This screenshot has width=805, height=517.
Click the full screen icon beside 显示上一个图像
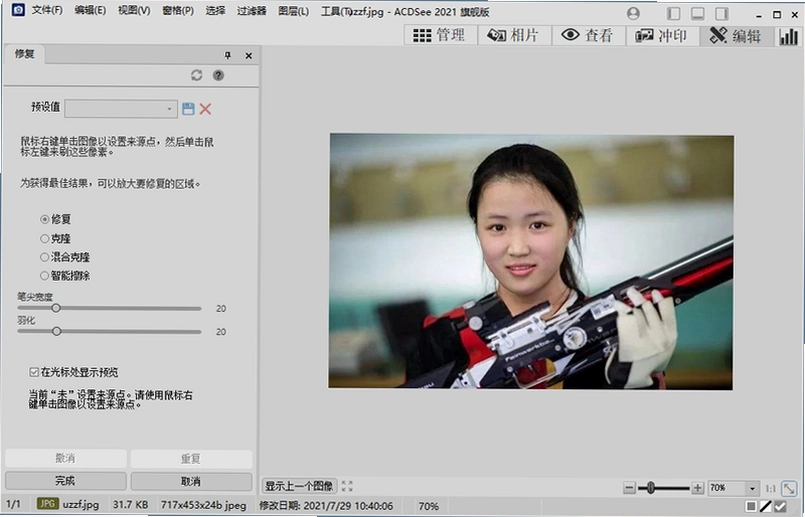(x=347, y=486)
